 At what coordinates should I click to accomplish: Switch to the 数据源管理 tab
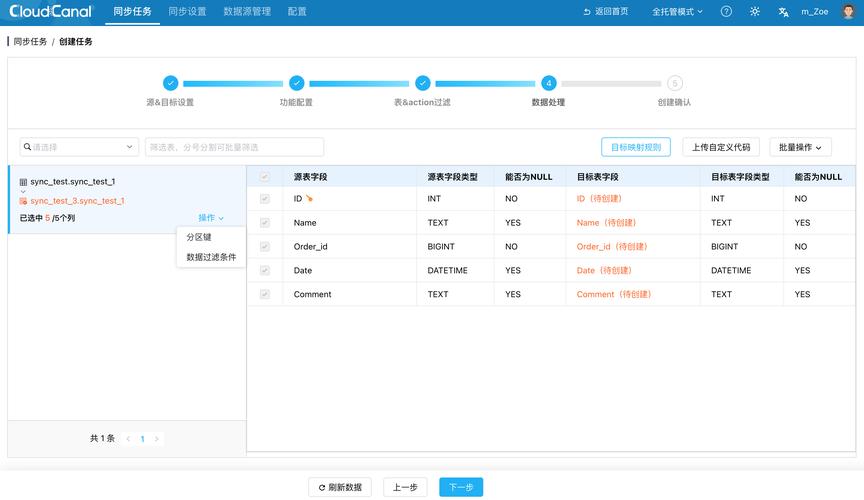coord(247,12)
